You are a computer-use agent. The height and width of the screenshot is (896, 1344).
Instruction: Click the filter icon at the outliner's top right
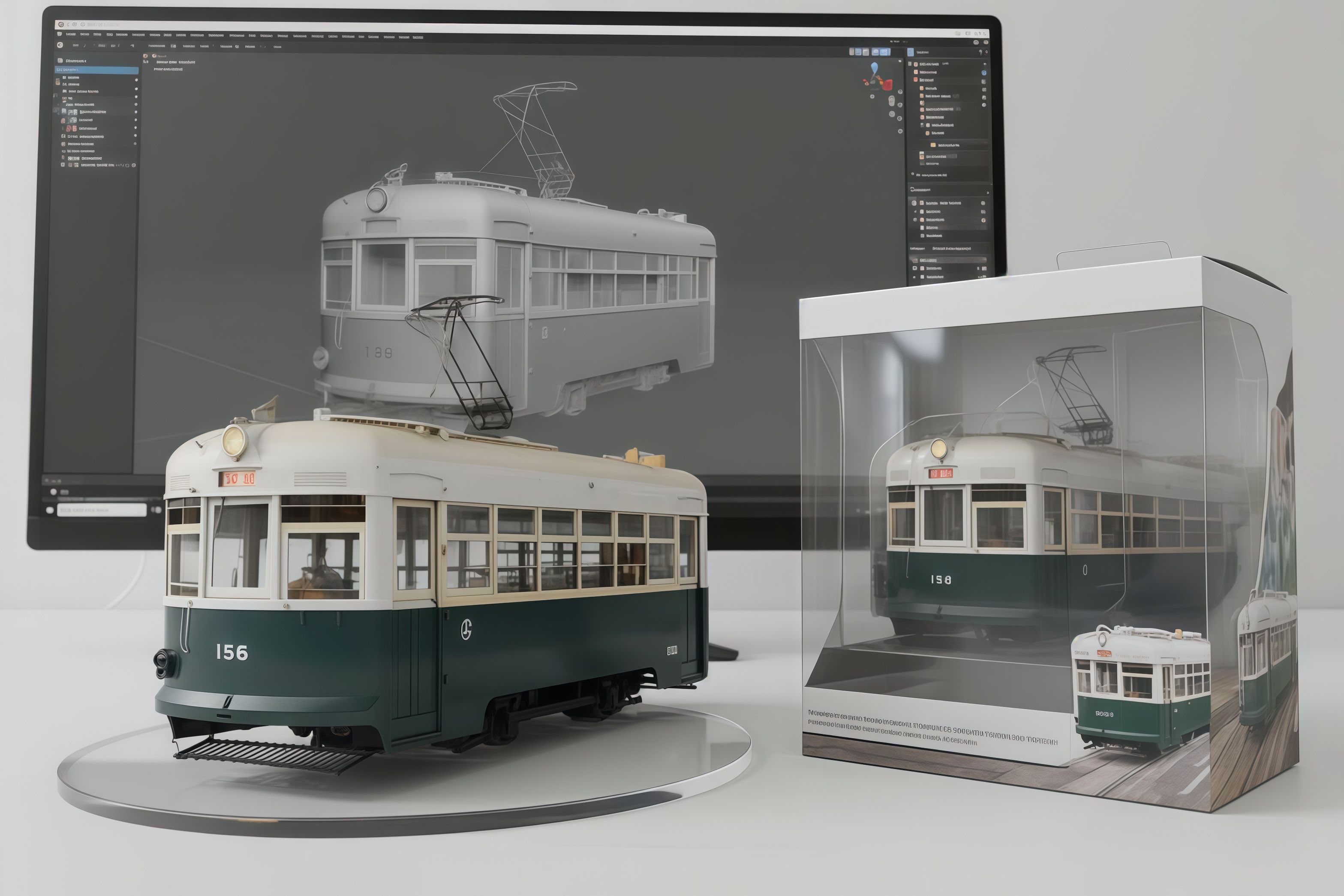click(x=980, y=52)
